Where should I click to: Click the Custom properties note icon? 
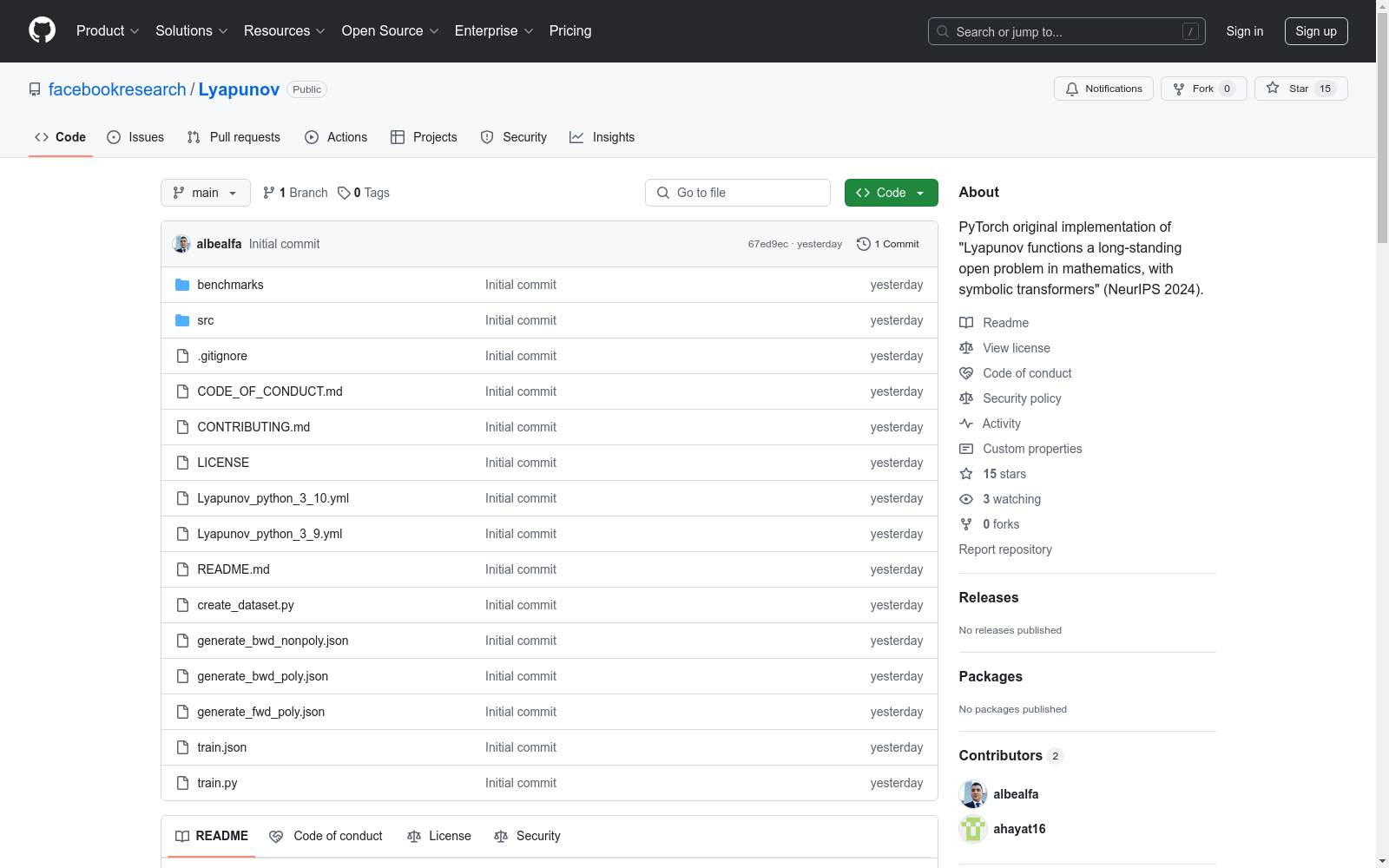click(966, 449)
